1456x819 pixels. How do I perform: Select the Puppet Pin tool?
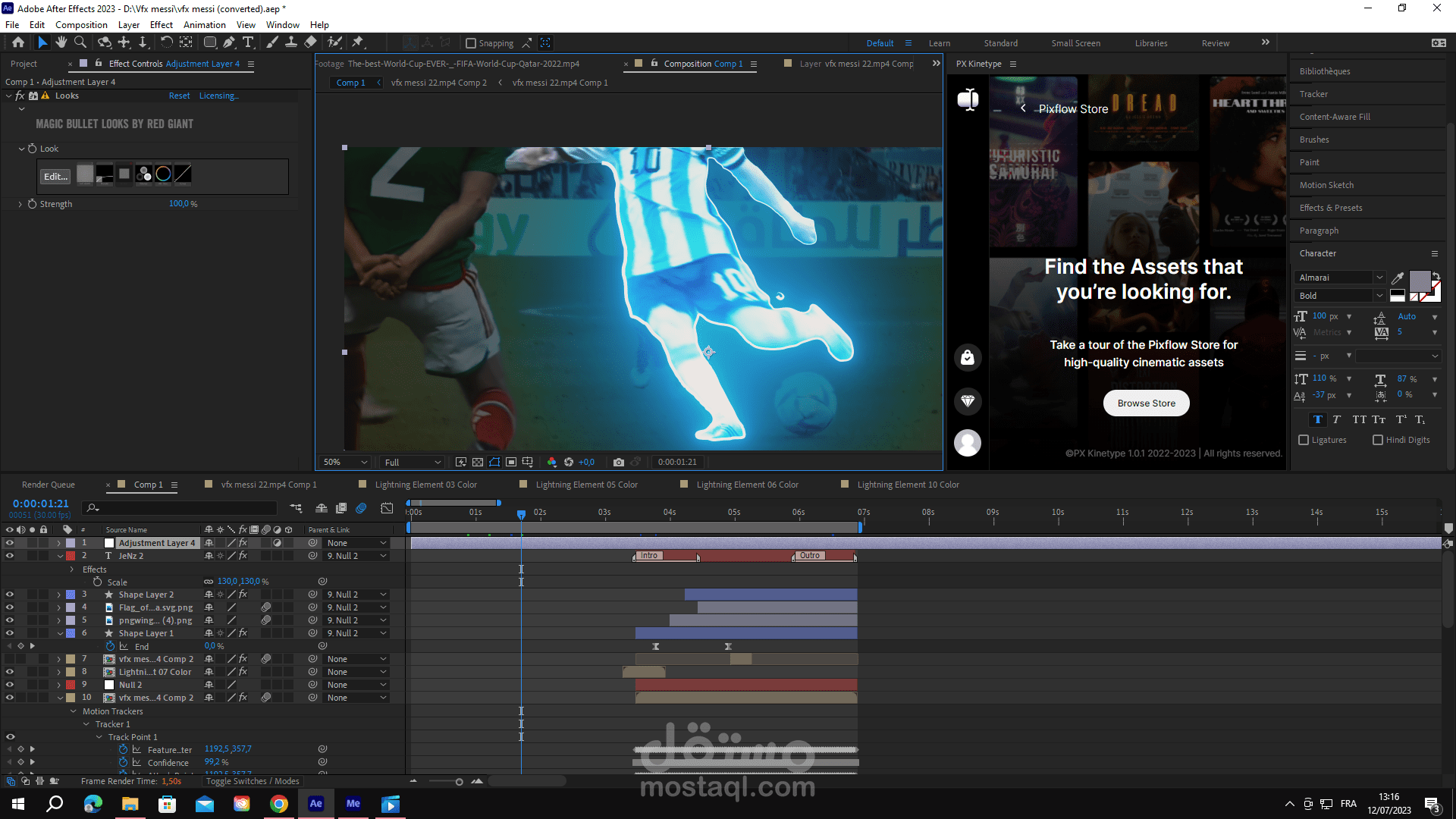(358, 42)
